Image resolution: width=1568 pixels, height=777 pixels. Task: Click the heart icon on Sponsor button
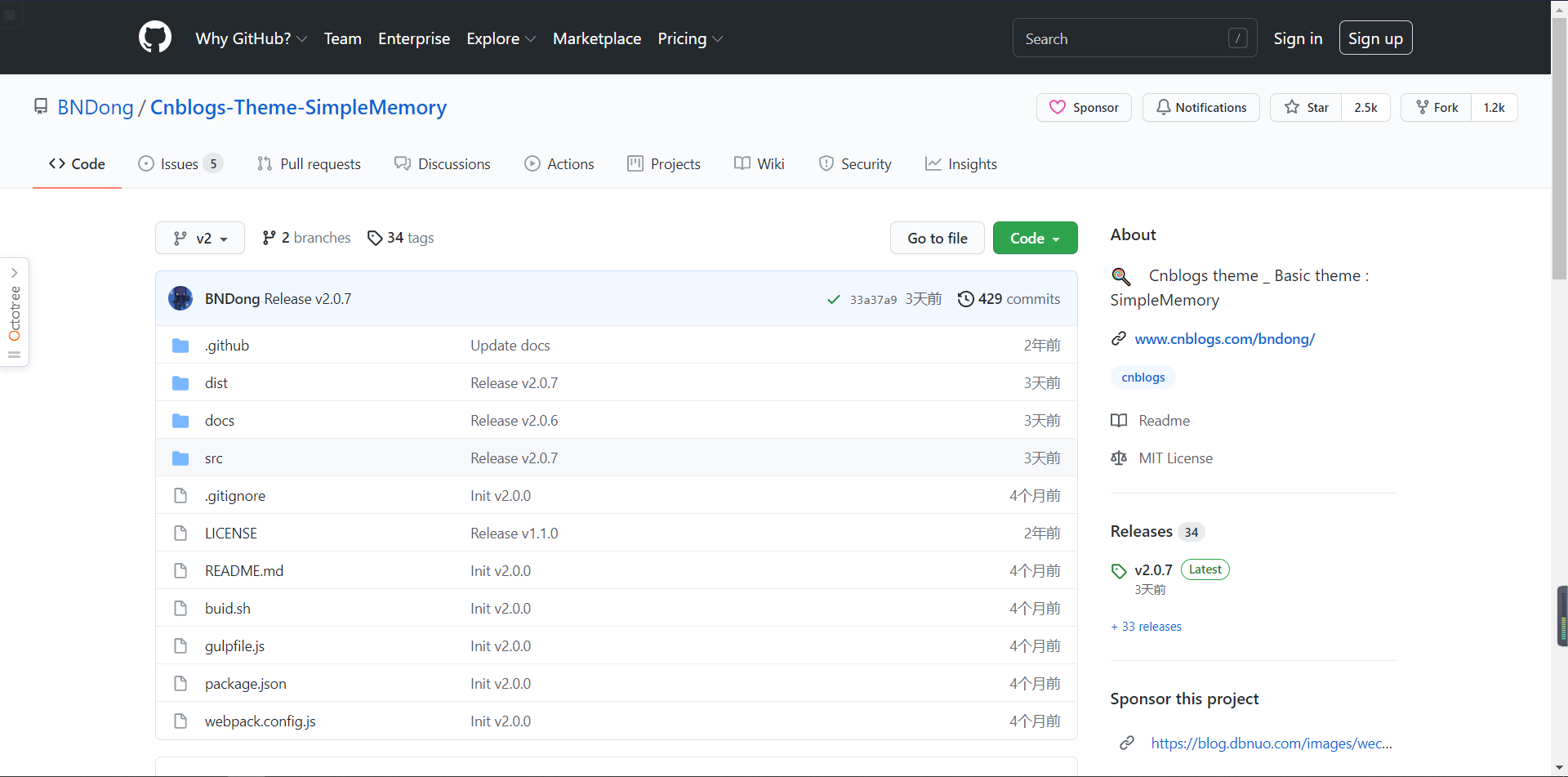pos(1058,107)
